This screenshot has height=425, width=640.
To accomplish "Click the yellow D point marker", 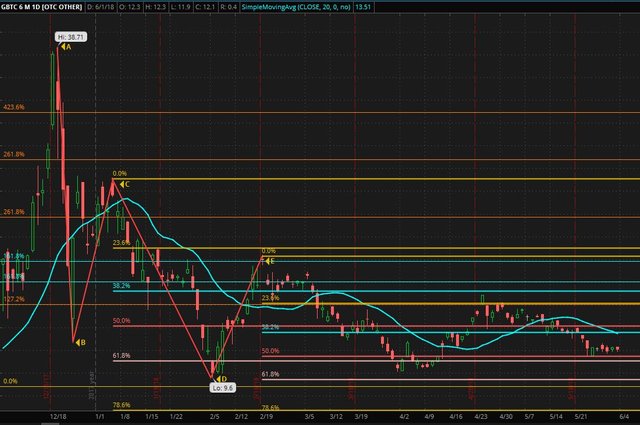I will (x=222, y=379).
